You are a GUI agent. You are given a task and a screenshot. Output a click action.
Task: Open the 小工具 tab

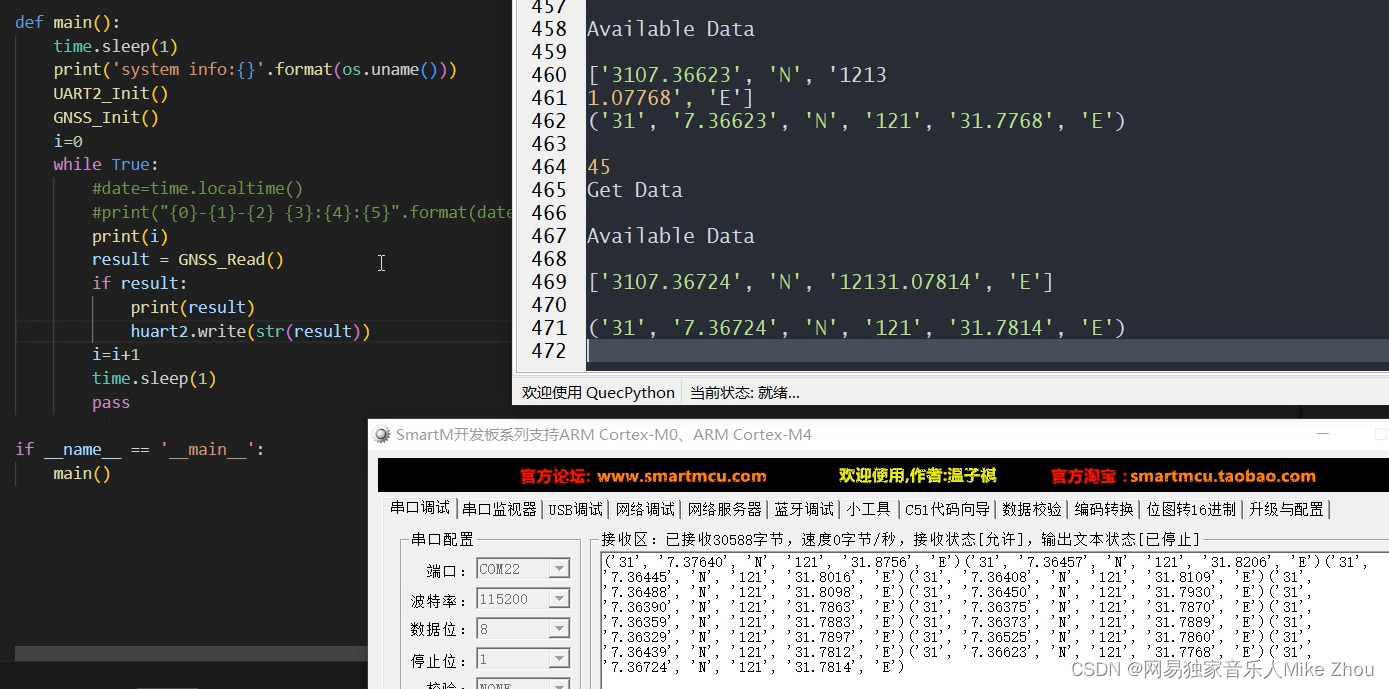868,508
